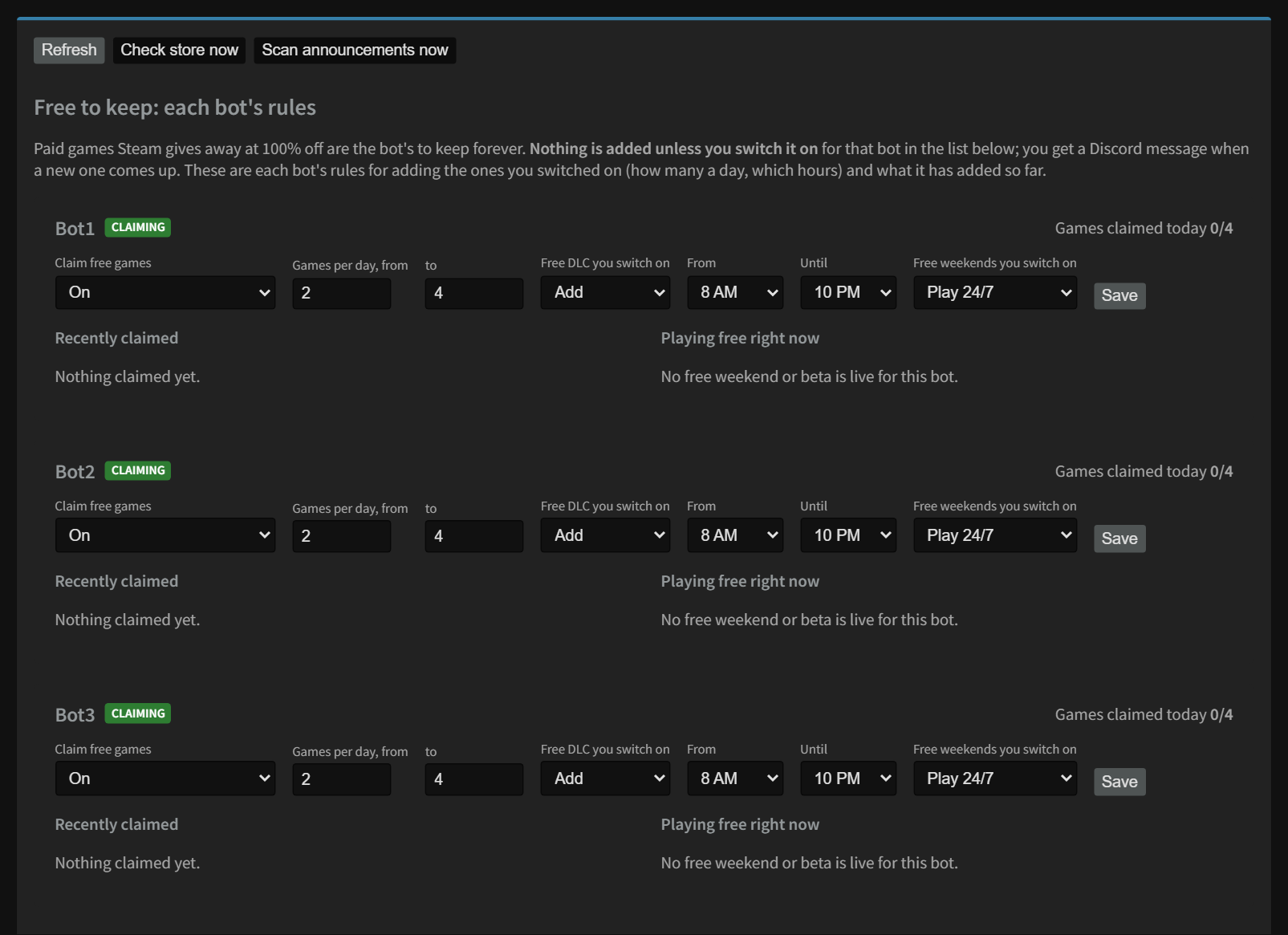Screen dimensions: 1288x935
Task: Click 'Free to keep: each bot's rules' heading
Action: [x=175, y=108]
